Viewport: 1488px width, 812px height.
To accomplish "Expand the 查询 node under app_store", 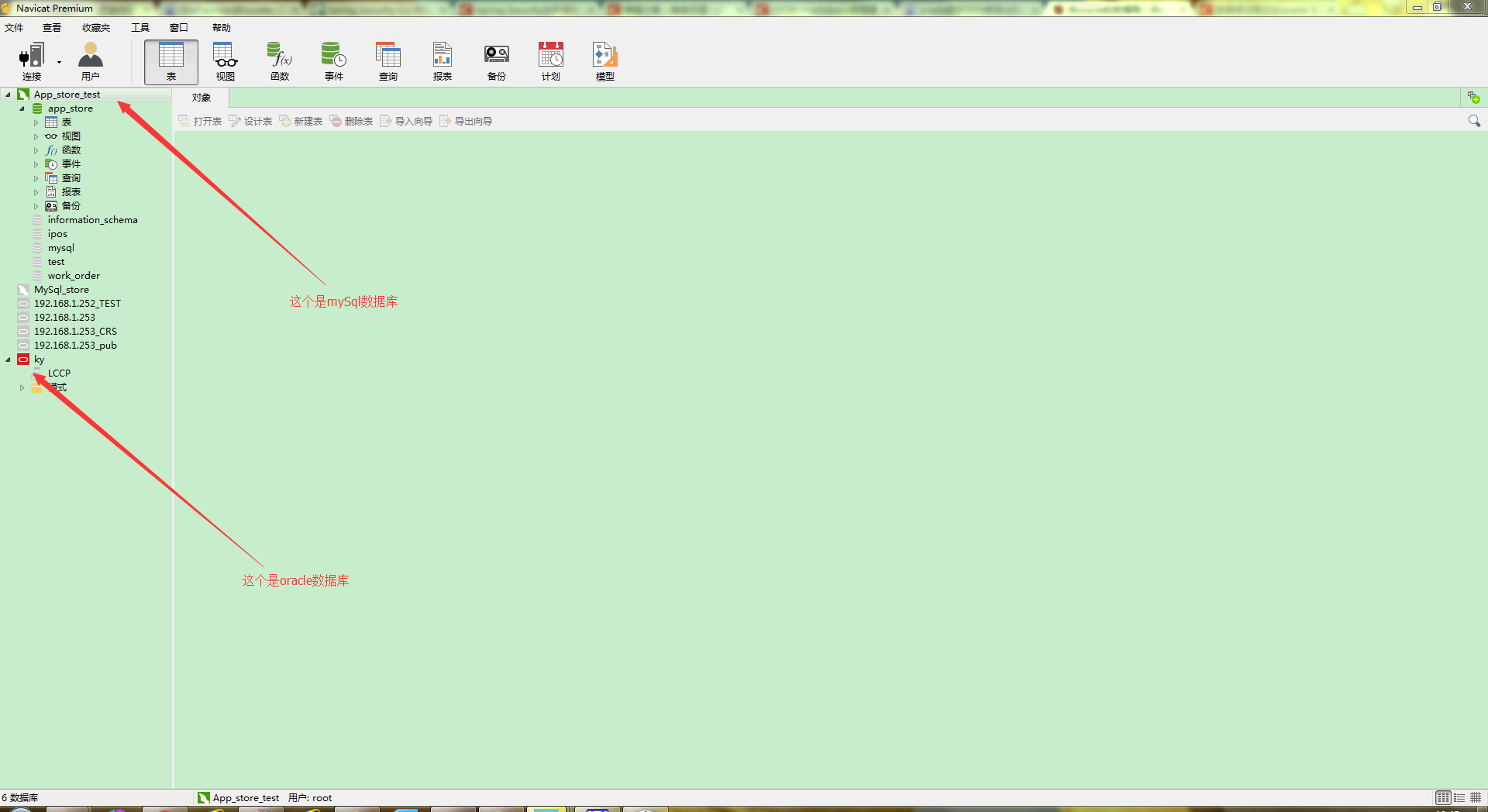I will [x=36, y=178].
